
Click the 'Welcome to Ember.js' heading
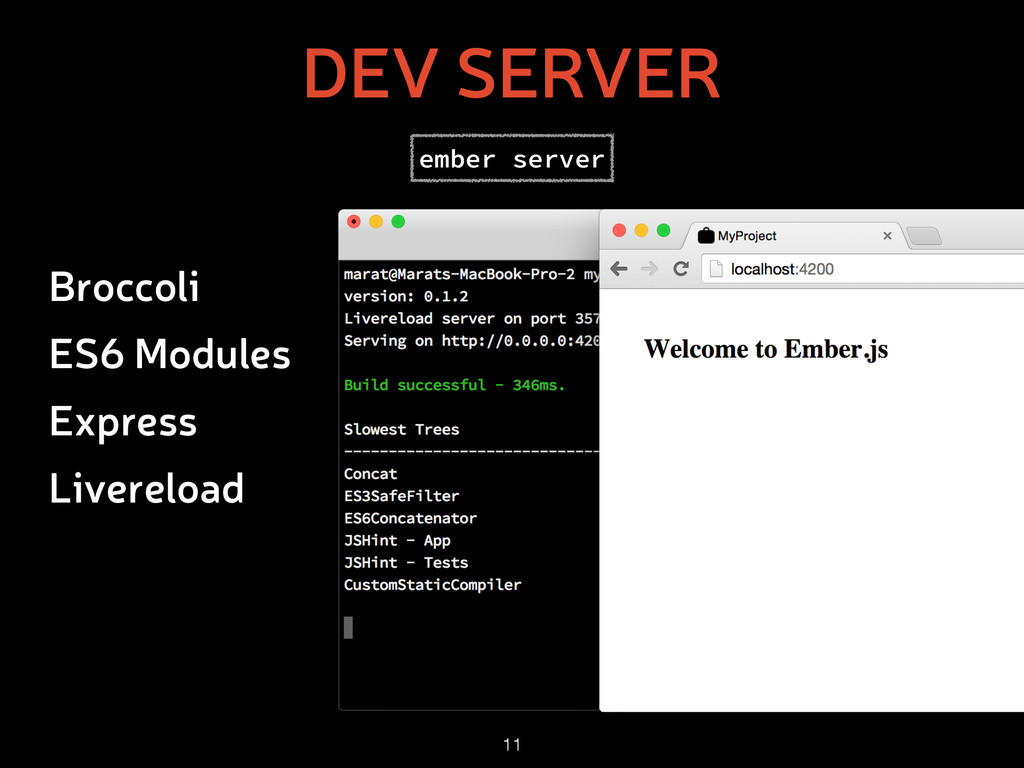point(765,349)
